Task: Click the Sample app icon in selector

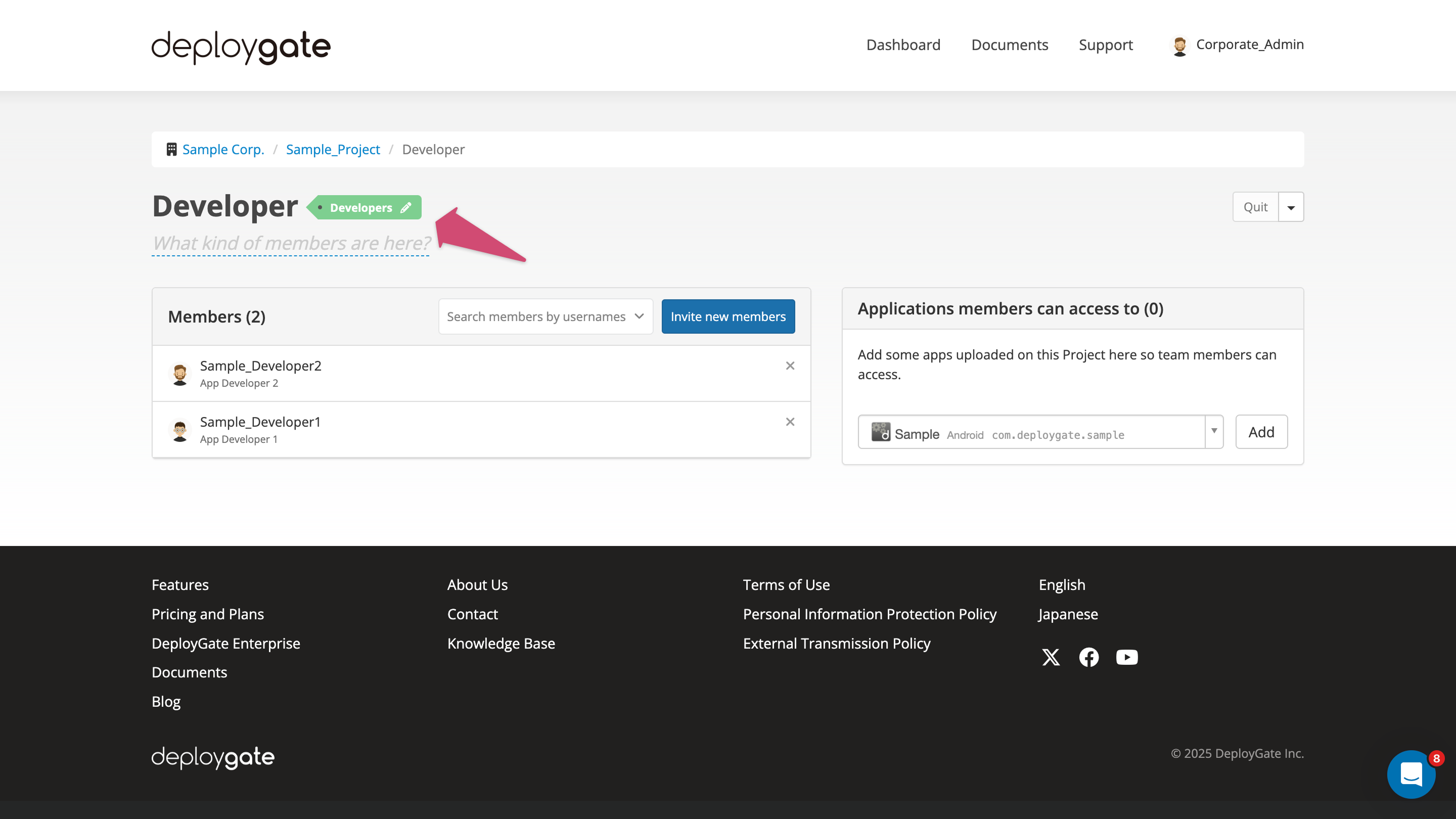Action: (x=881, y=432)
